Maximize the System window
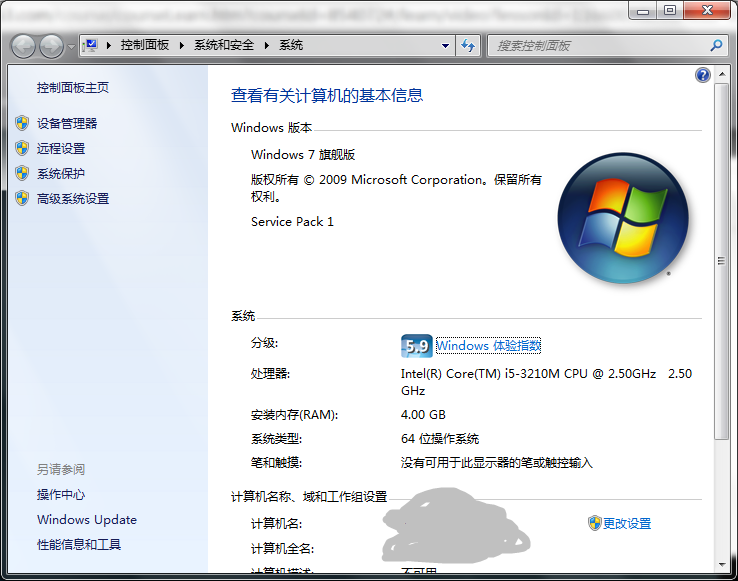 (670, 10)
